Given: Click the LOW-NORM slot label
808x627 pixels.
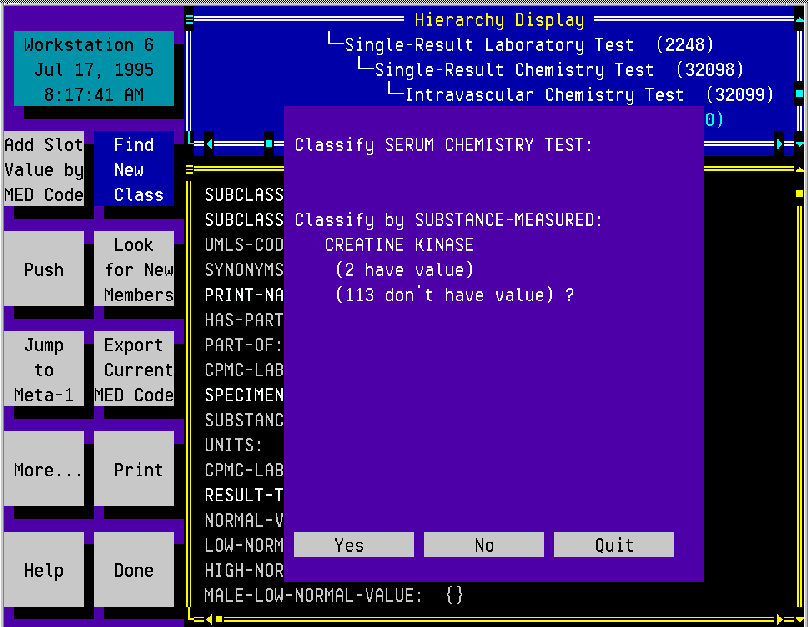Looking at the screenshot, I should 244,545.
